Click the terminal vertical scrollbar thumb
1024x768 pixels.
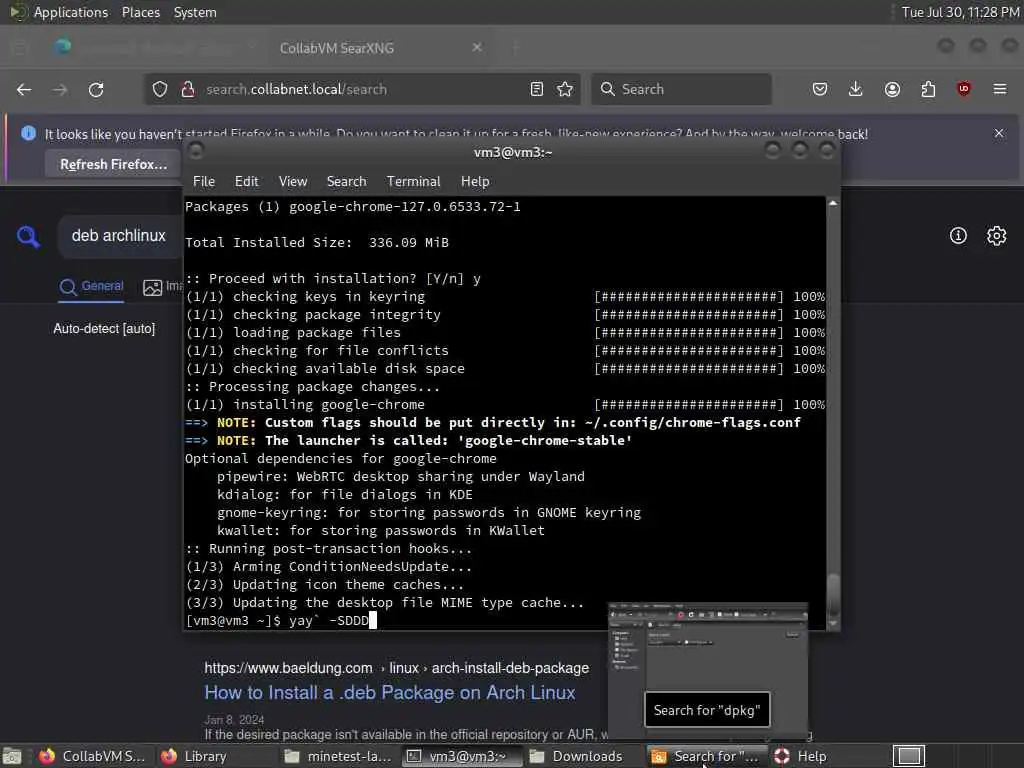pyautogui.click(x=833, y=594)
